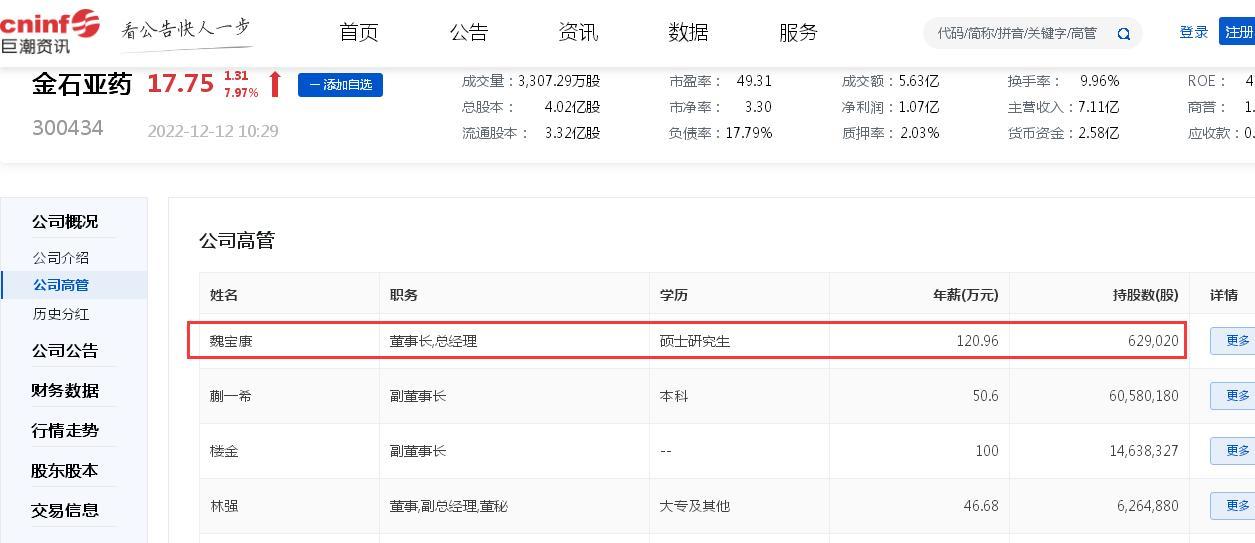Click the 姓名 column header
This screenshot has height=543, width=1255.
[224, 295]
